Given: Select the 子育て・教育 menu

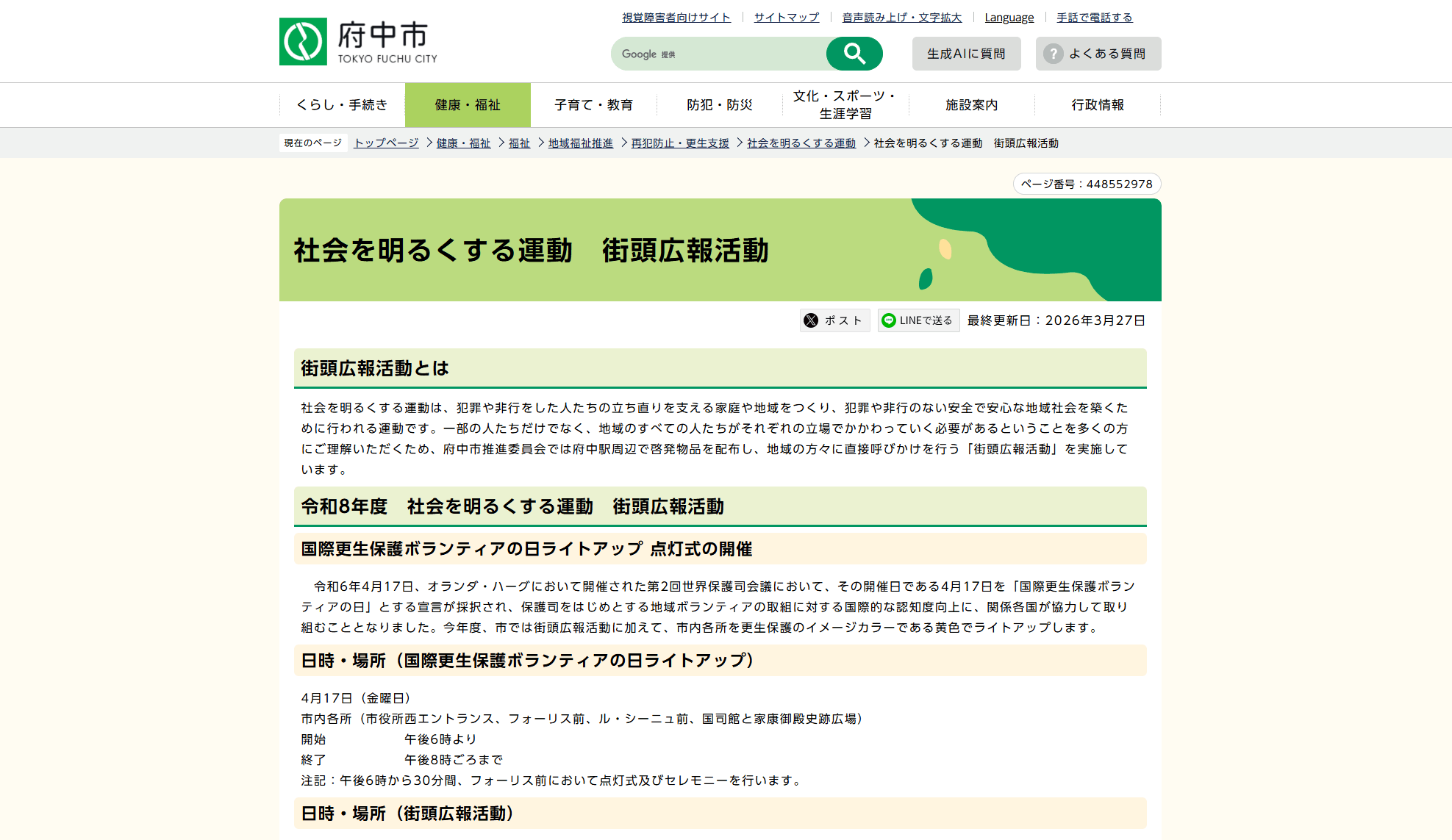Looking at the screenshot, I should click(593, 105).
